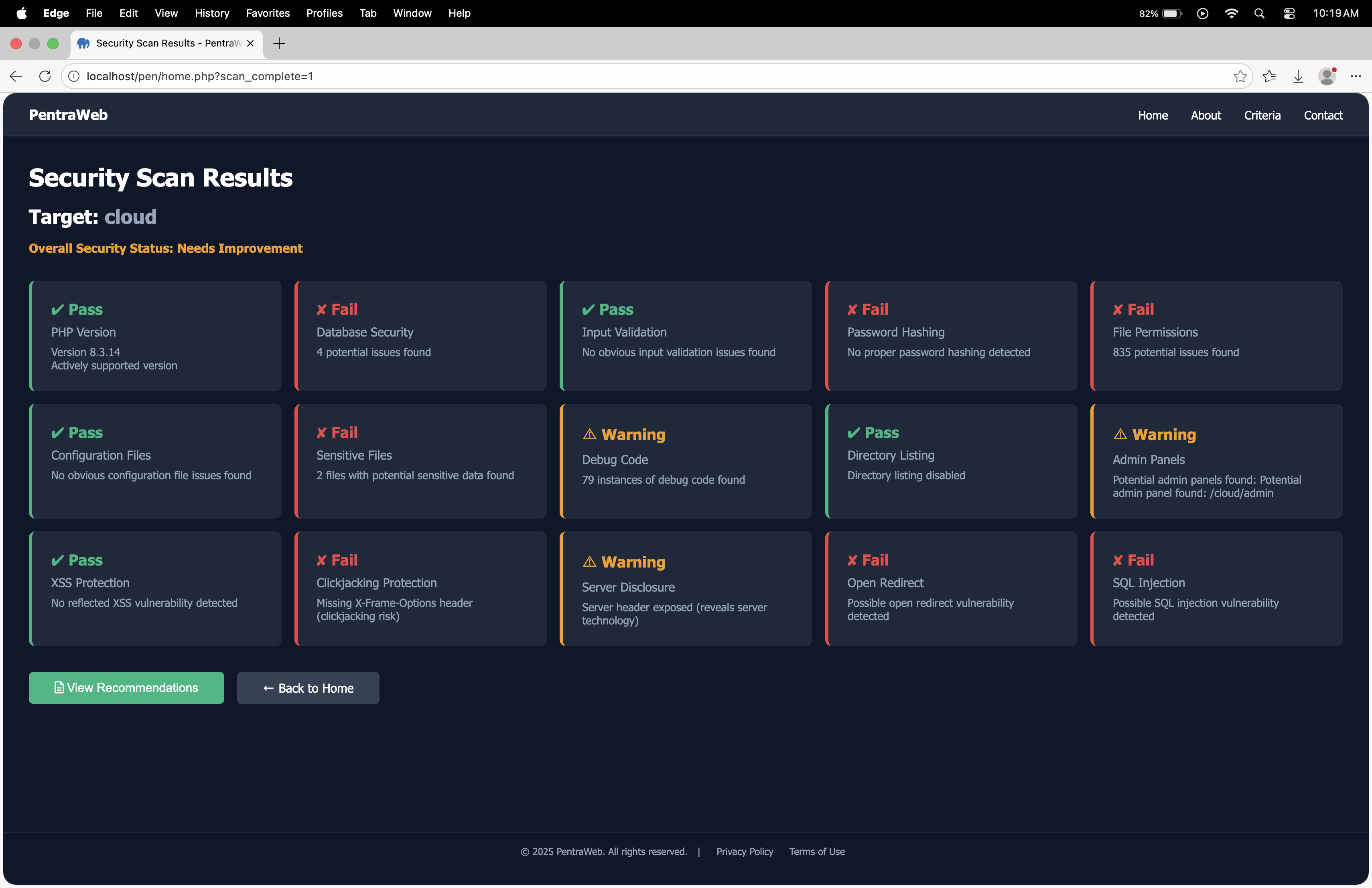Open a new tab with plus icon
The height and width of the screenshot is (888, 1372).
tap(279, 43)
